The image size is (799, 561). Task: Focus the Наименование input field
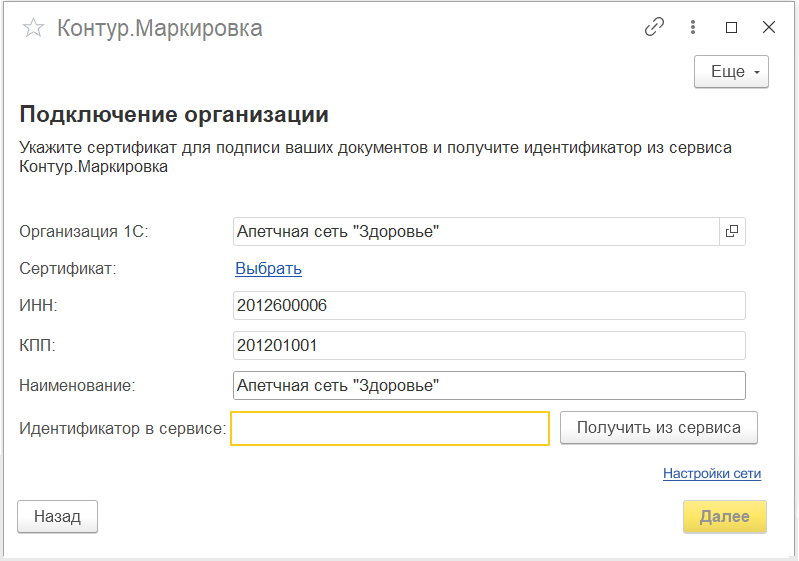489,385
